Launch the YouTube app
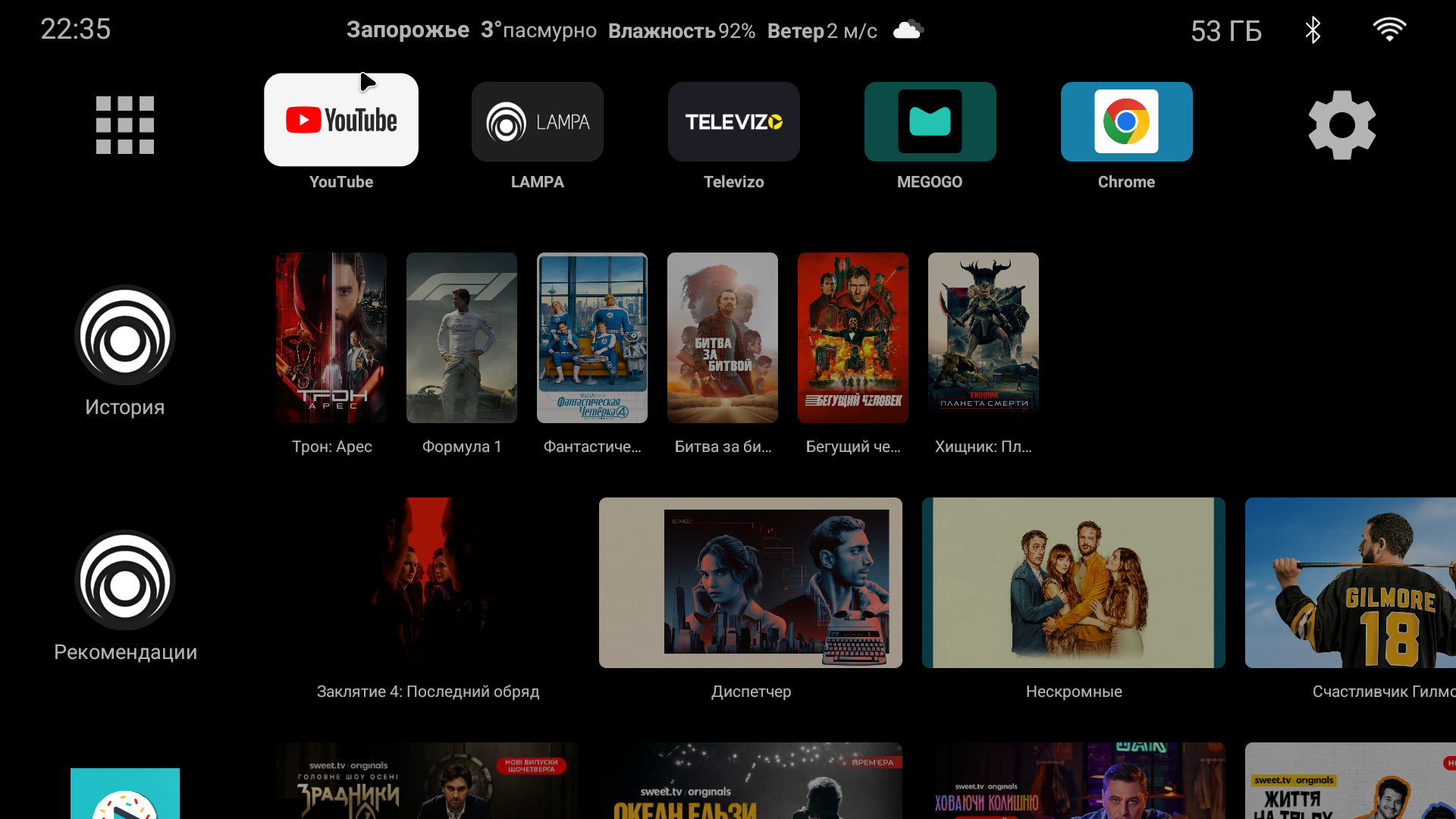1456x819 pixels. [341, 120]
